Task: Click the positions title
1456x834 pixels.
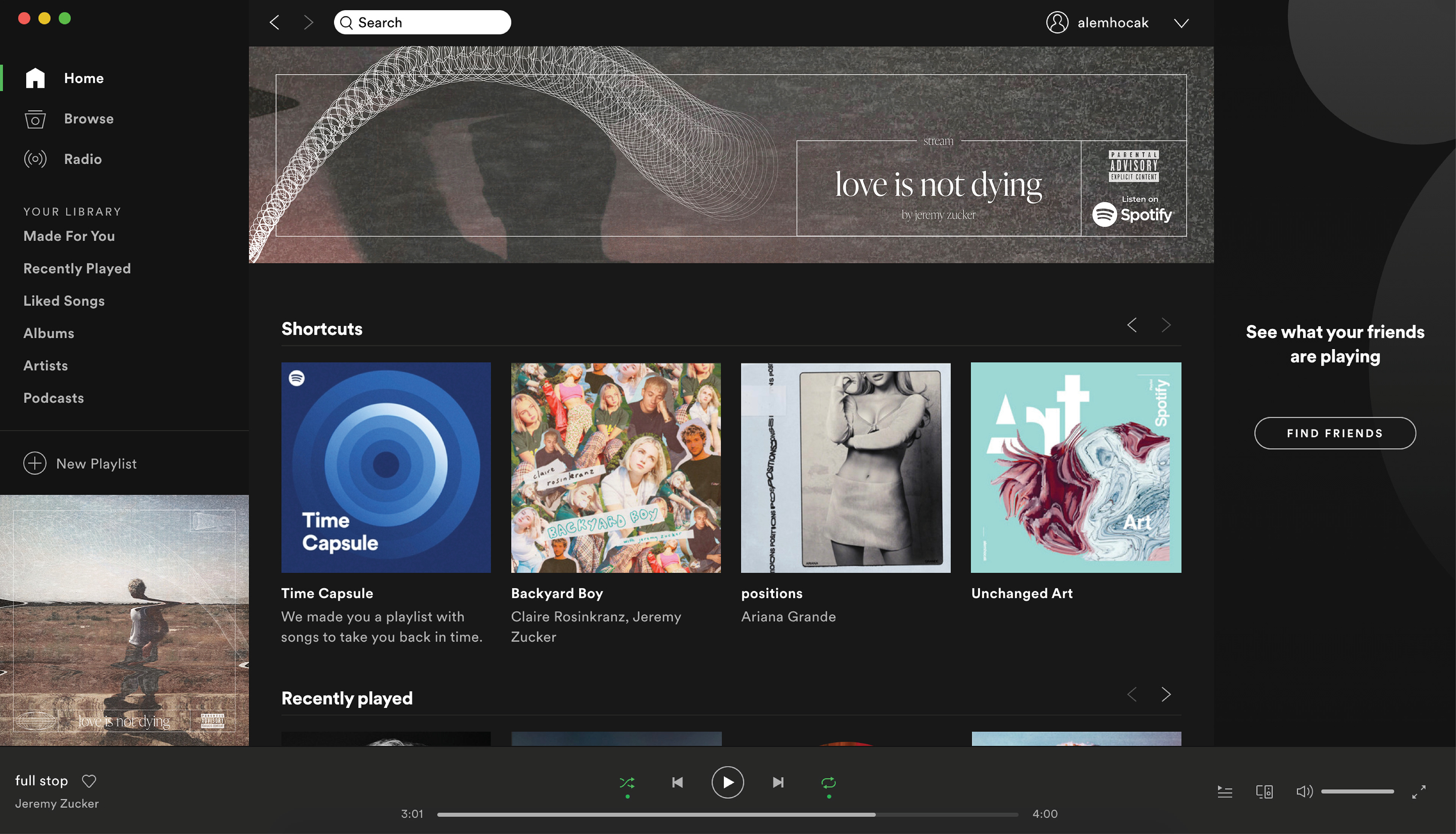Action: click(x=772, y=593)
